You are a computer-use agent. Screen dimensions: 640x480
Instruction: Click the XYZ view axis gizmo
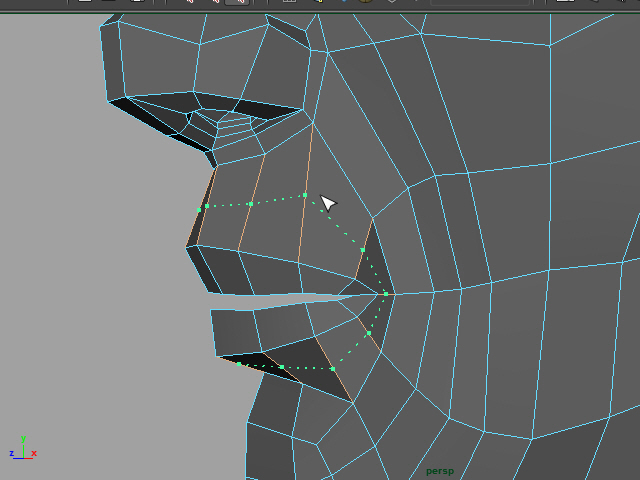click(x=23, y=448)
